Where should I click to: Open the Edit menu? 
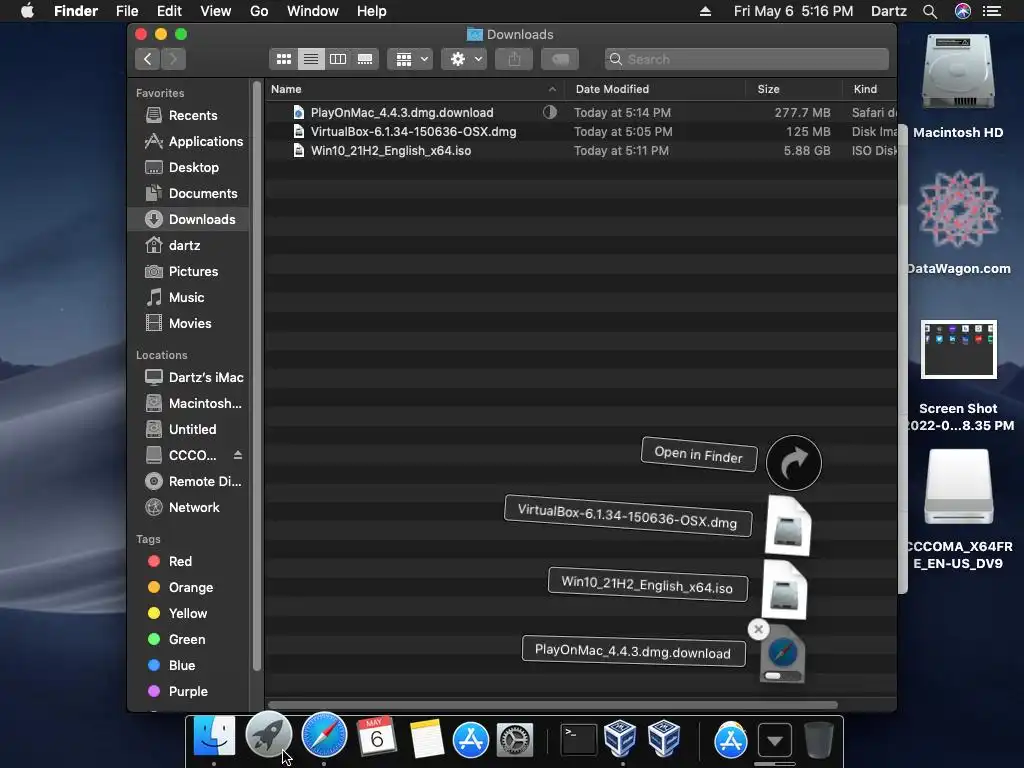click(x=169, y=11)
